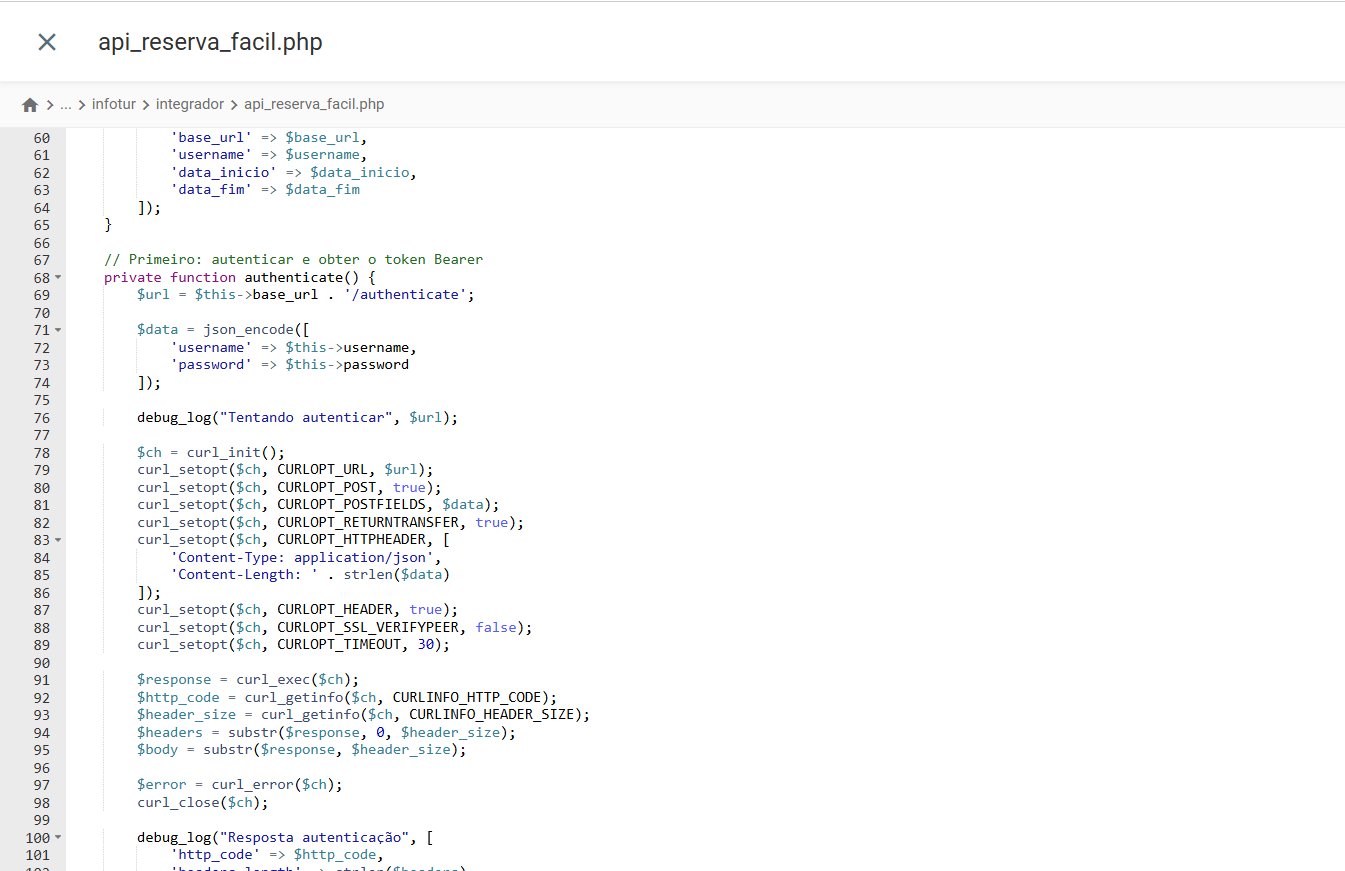Click the home icon in the breadcrumb bar
The image size is (1345, 871).
tap(29, 103)
